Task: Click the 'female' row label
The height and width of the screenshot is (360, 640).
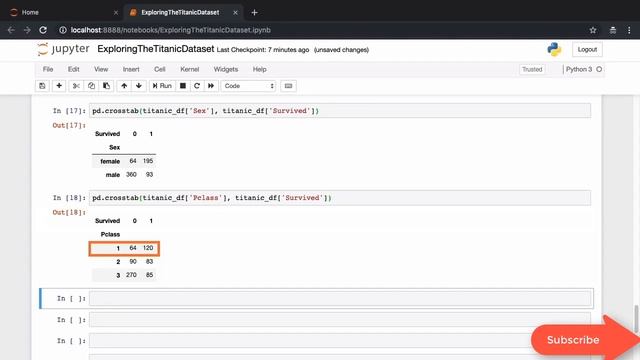Action: pos(110,161)
